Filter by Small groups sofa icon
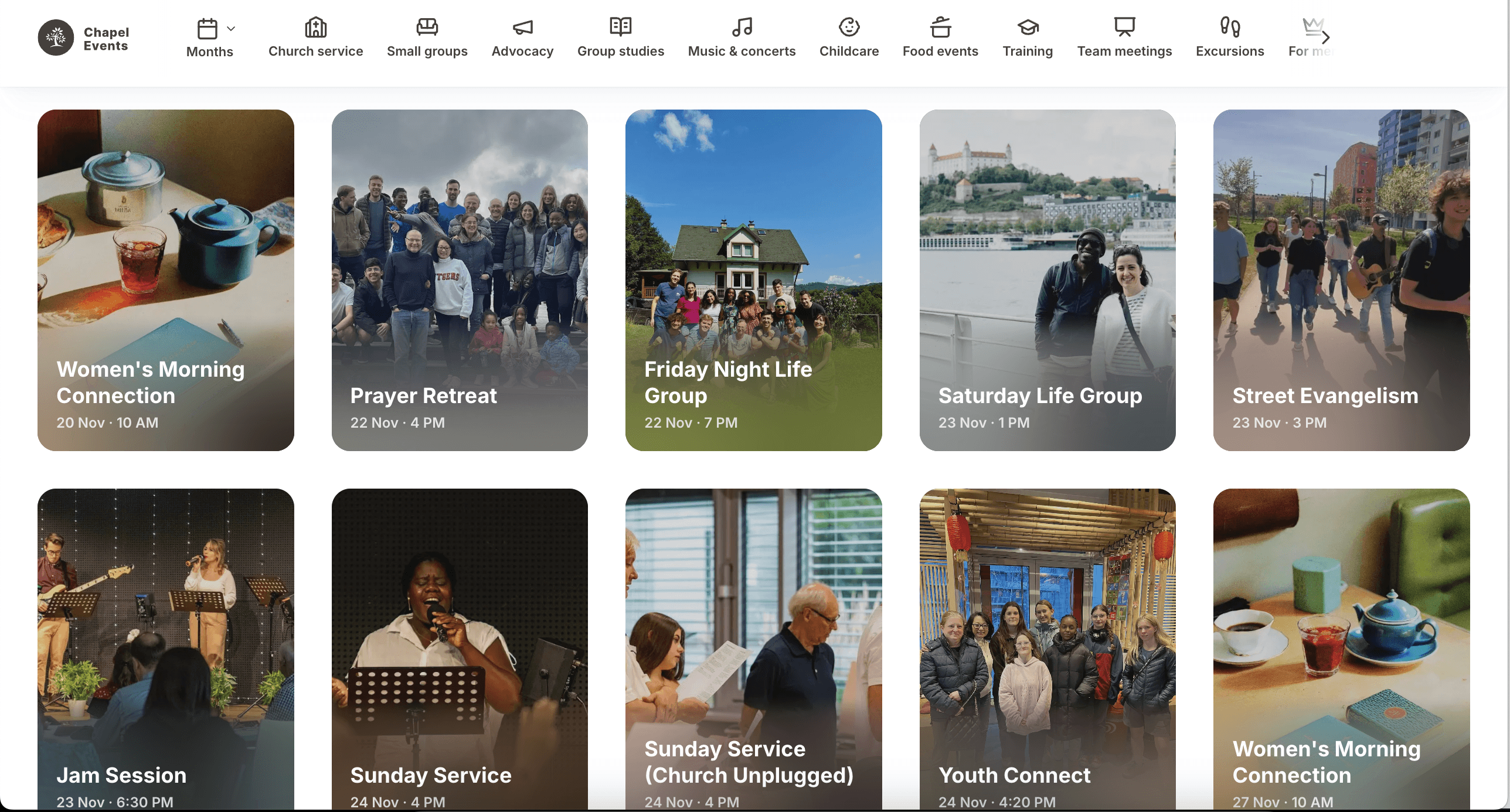 (x=427, y=27)
